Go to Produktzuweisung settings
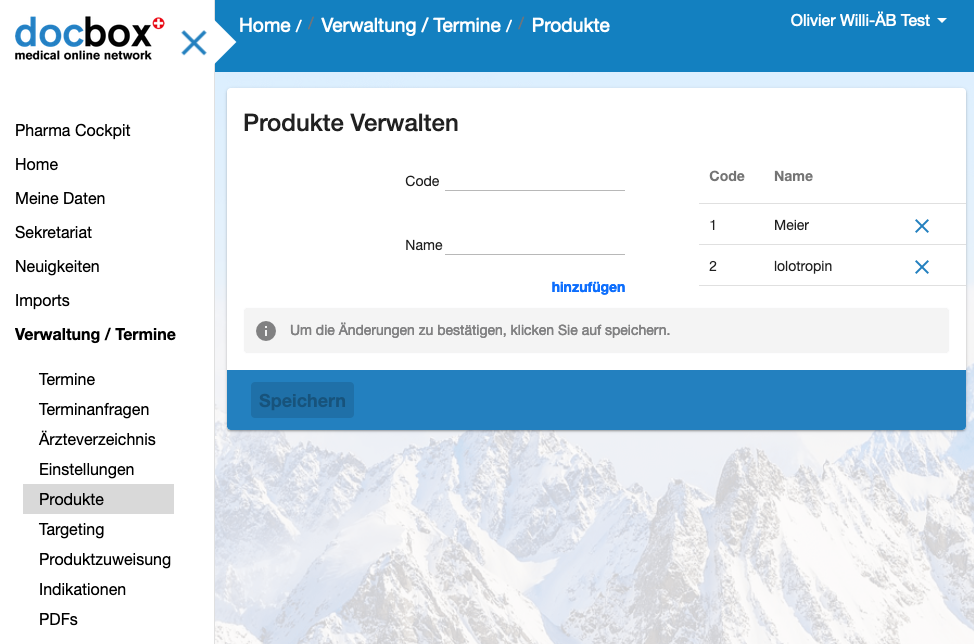Viewport: 974px width, 644px height. click(104, 559)
